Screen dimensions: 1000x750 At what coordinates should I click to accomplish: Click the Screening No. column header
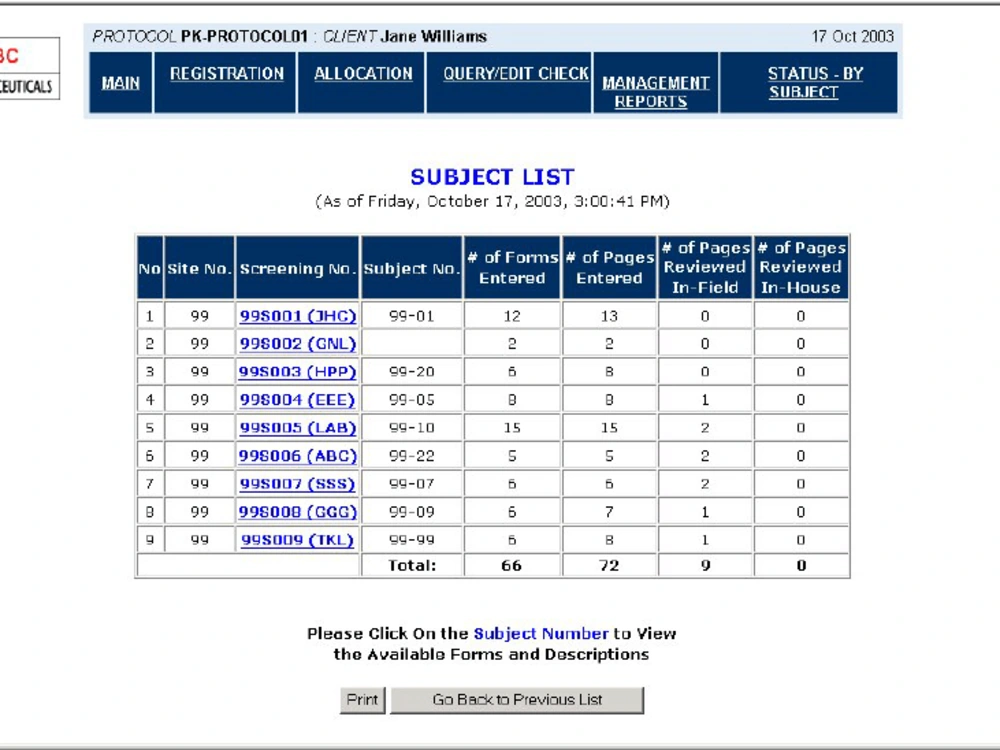[x=297, y=268]
